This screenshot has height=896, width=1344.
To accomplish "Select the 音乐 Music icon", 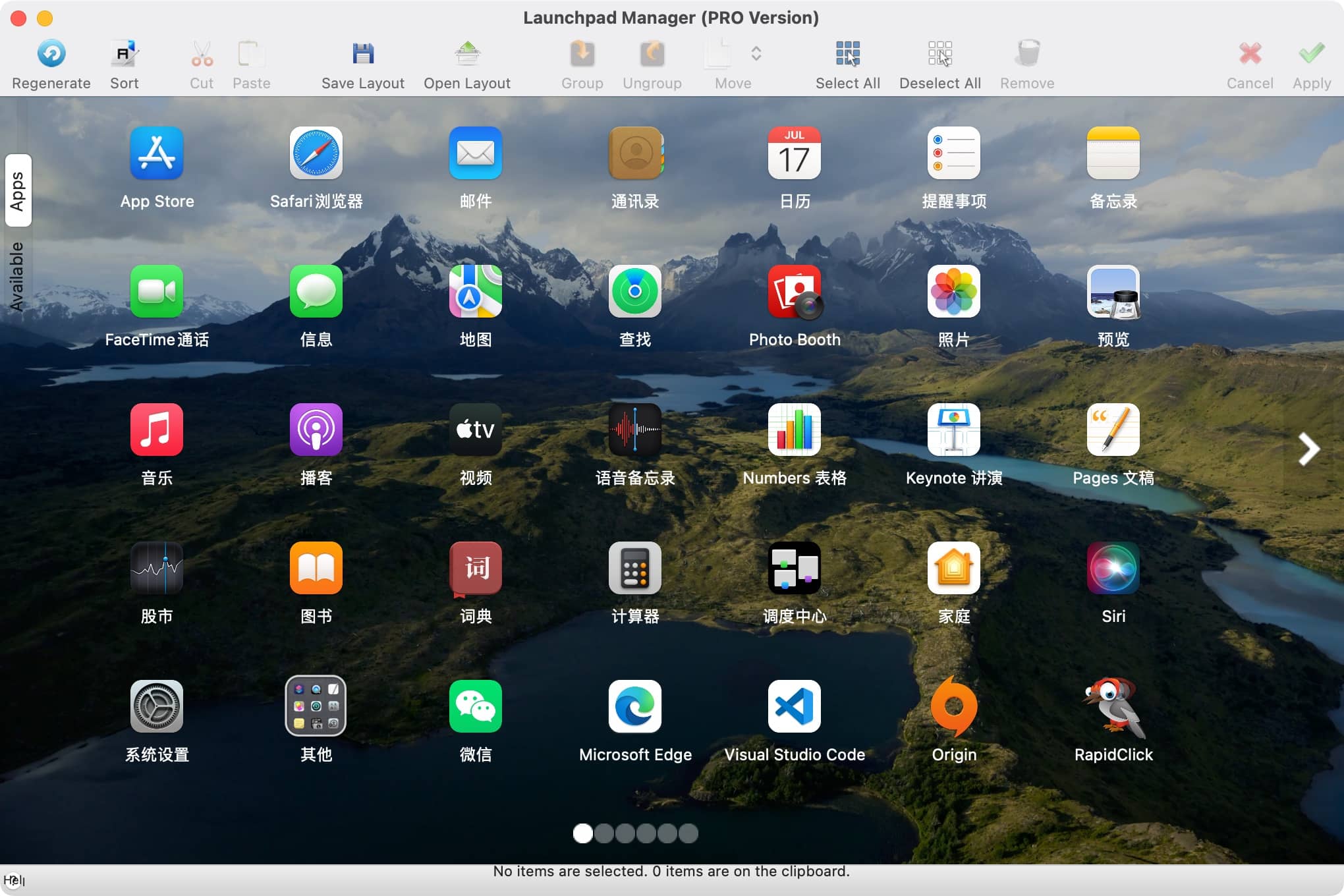I will 157,430.
